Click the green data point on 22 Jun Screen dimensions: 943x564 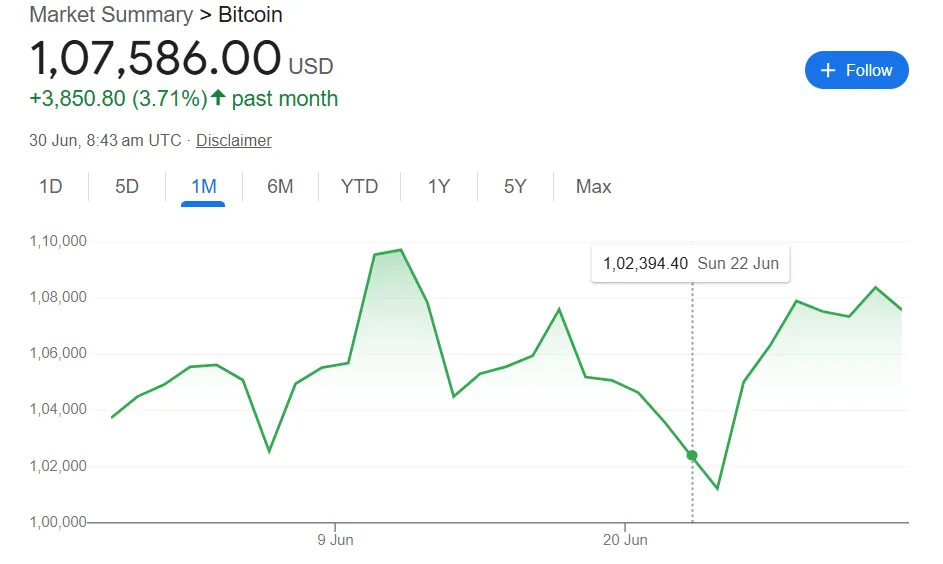(692, 456)
